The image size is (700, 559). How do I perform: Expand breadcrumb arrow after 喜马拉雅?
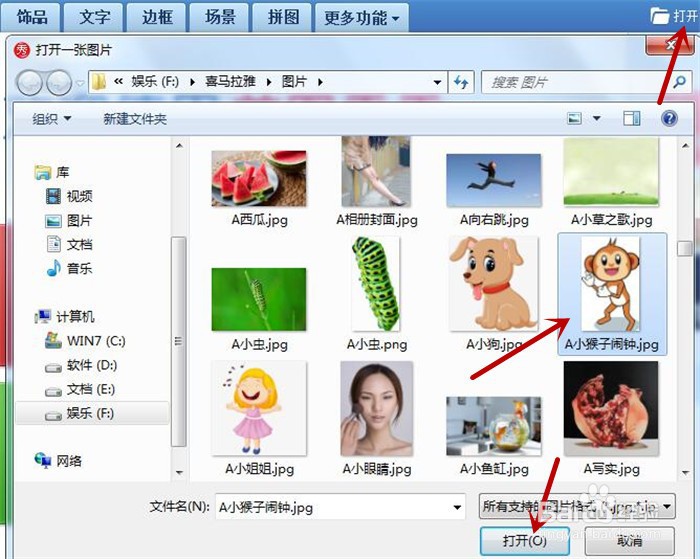pos(269,82)
